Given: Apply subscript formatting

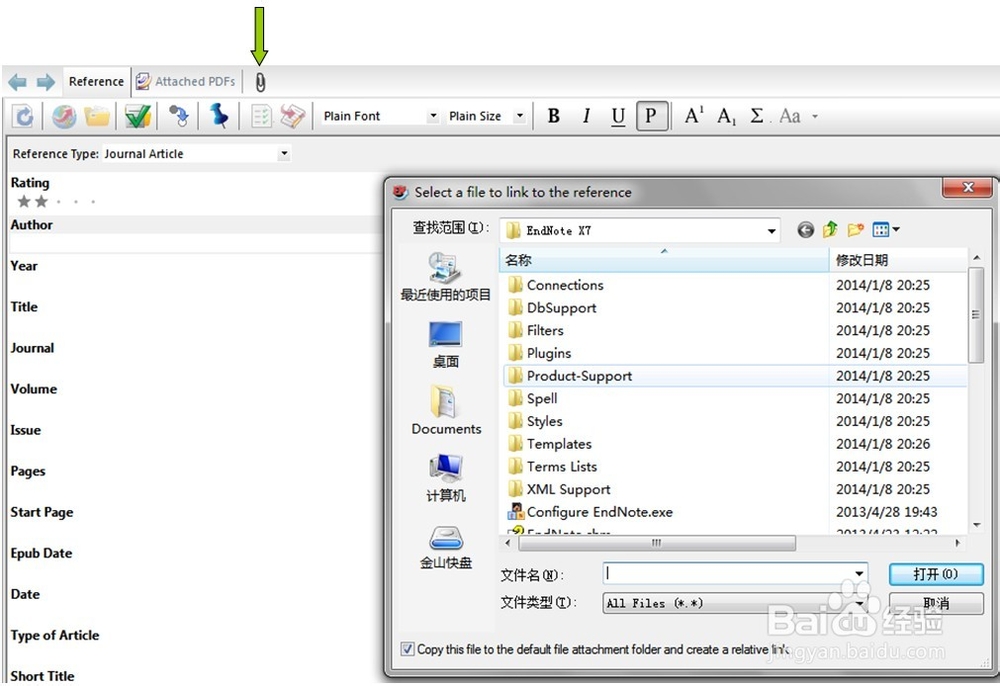Looking at the screenshot, I should coord(726,116).
